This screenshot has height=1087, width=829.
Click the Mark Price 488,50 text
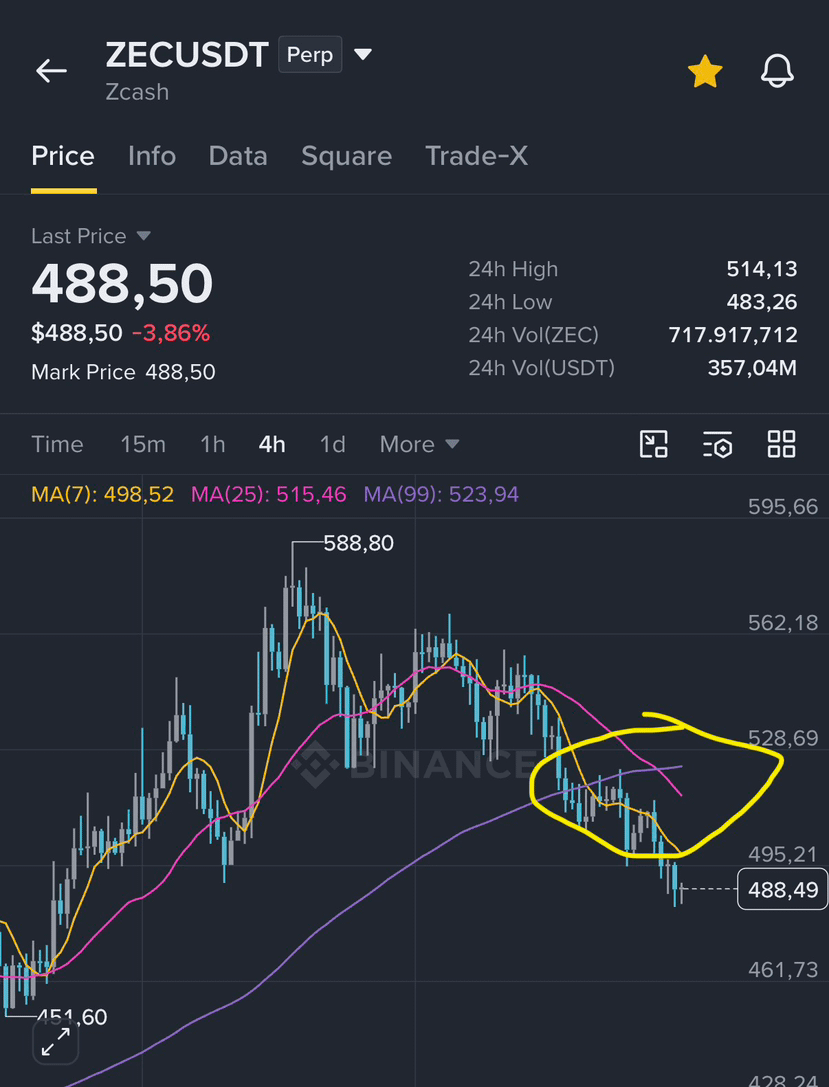click(x=123, y=372)
